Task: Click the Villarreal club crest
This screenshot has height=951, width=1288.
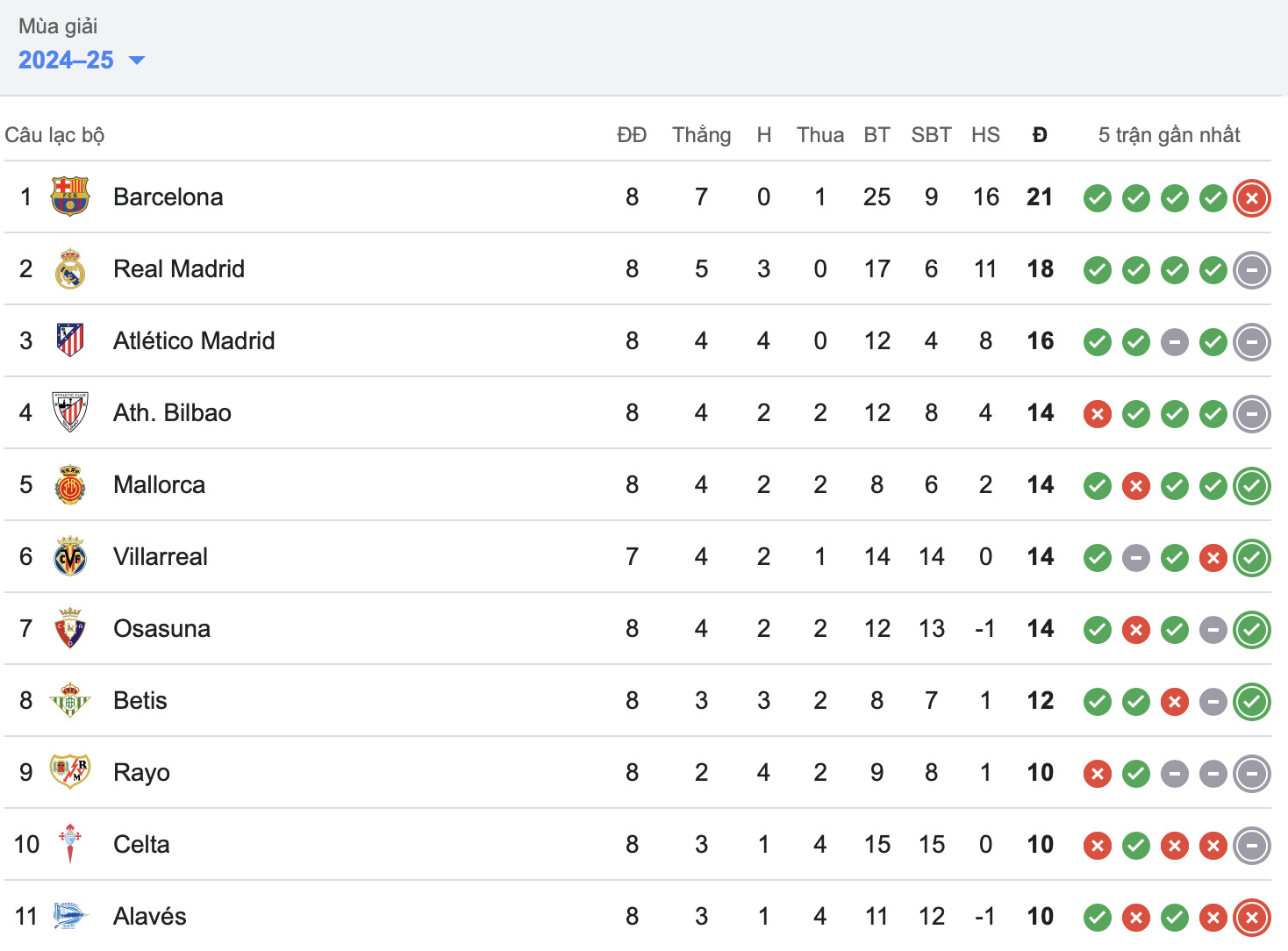Action: click(x=70, y=556)
